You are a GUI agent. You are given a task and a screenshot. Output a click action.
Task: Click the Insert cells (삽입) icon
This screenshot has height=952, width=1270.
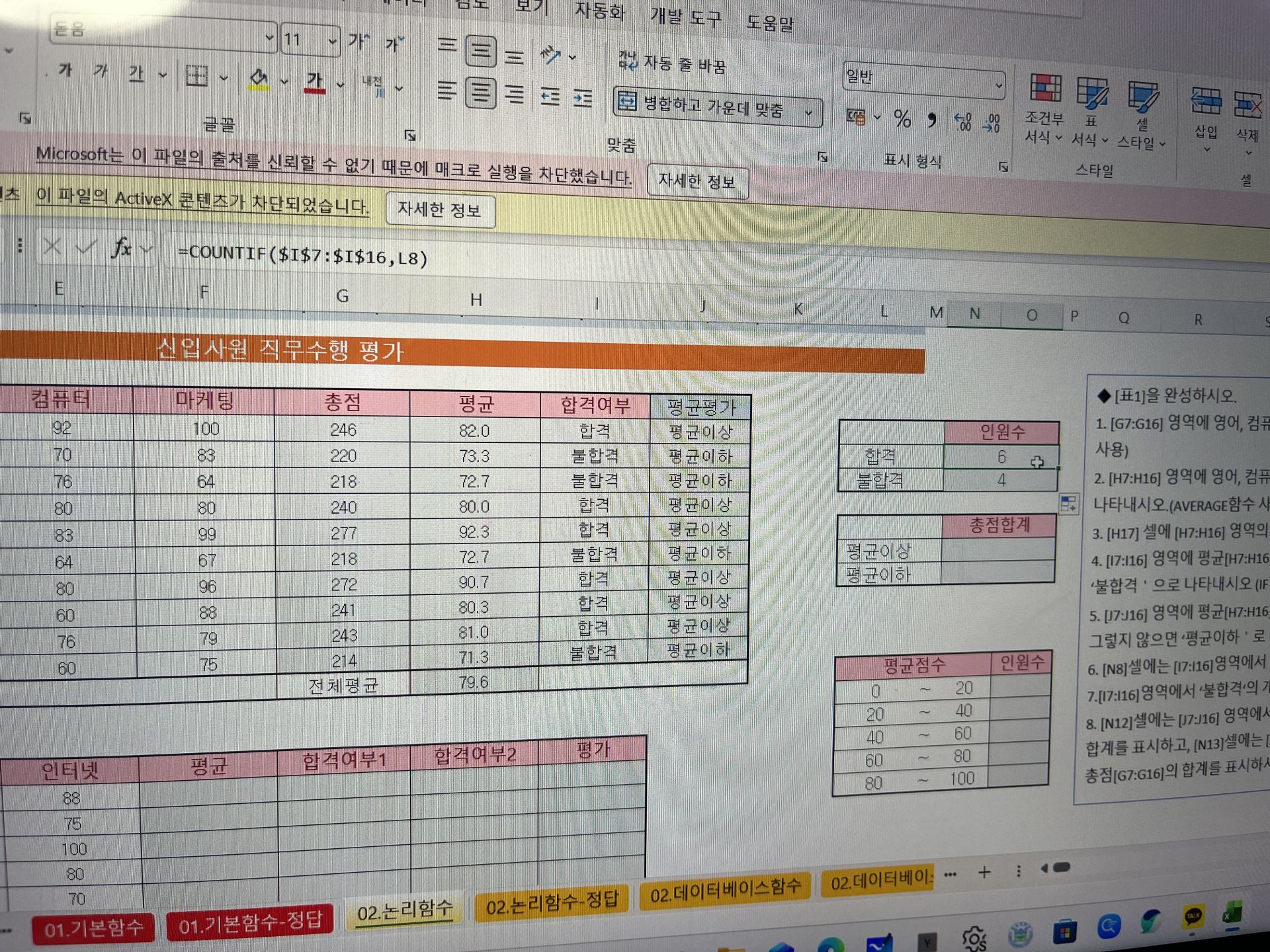click(1206, 102)
